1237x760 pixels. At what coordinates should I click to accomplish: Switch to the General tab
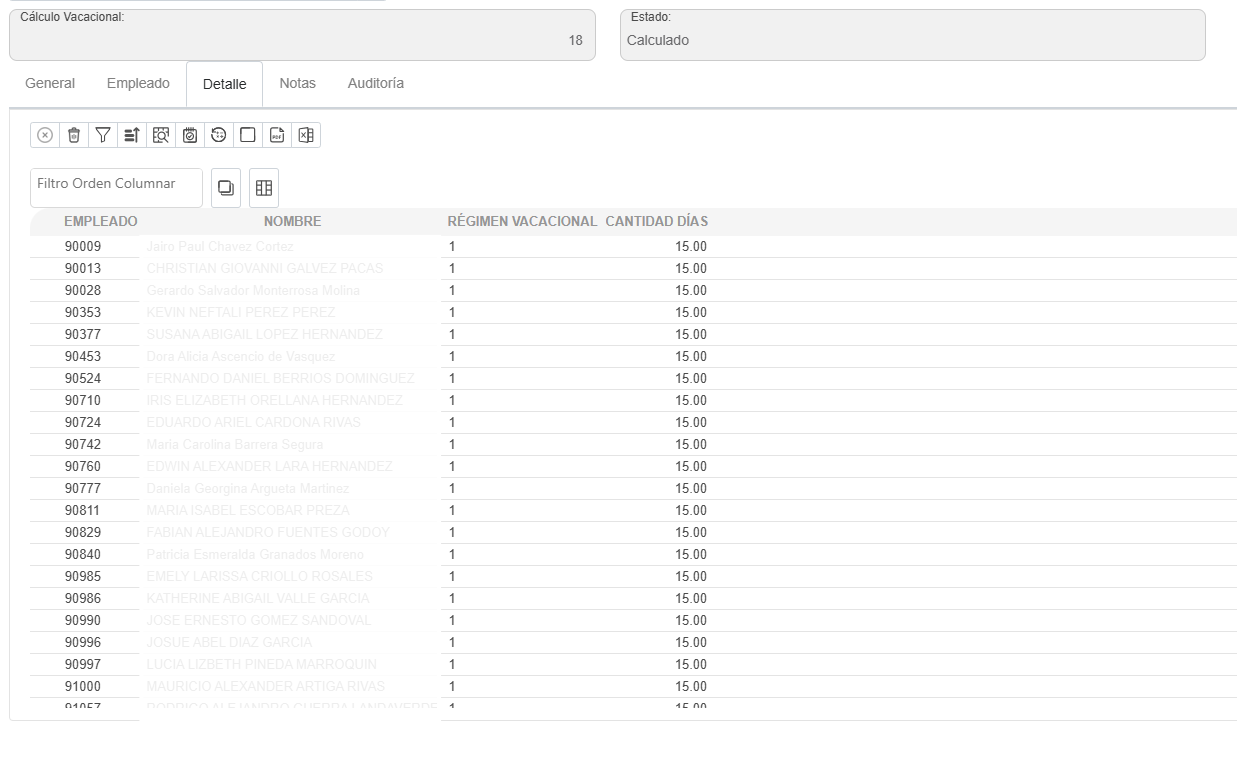[50, 84]
